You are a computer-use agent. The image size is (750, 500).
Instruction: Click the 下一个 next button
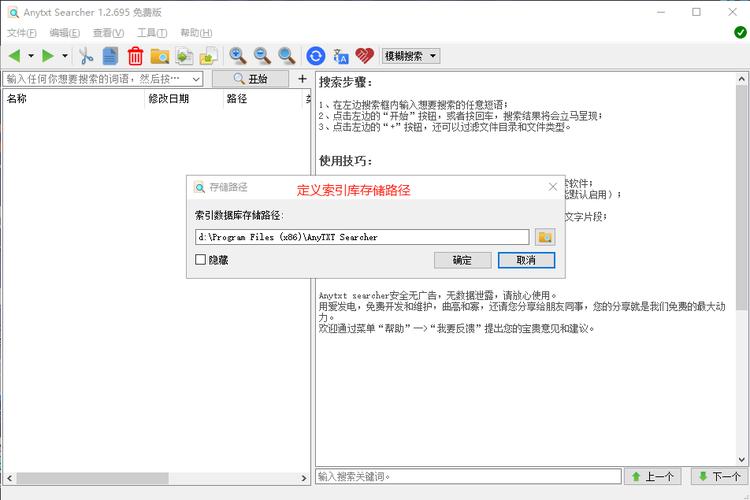pyautogui.click(x=719, y=477)
